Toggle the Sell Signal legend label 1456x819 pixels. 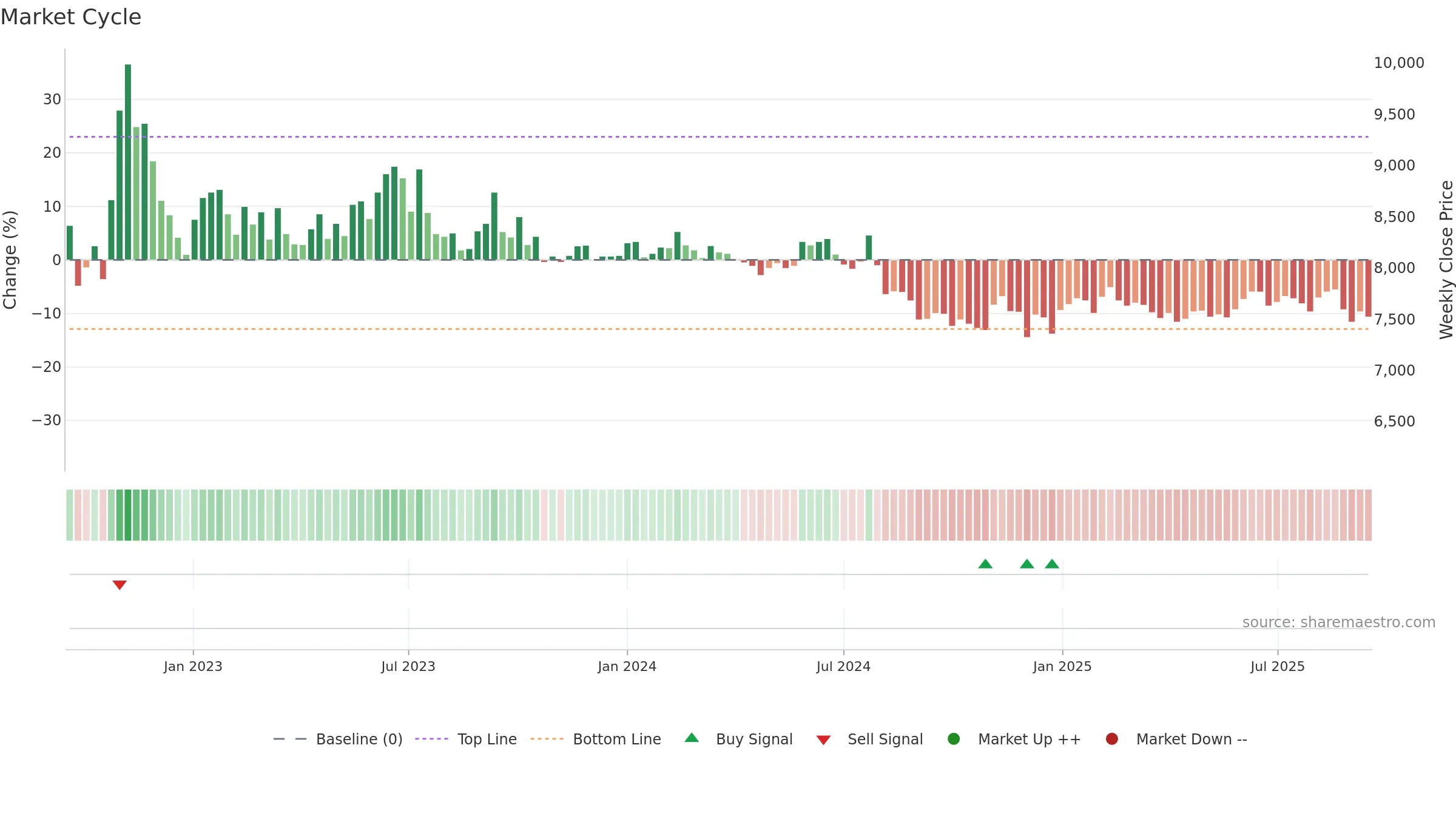[x=885, y=740]
